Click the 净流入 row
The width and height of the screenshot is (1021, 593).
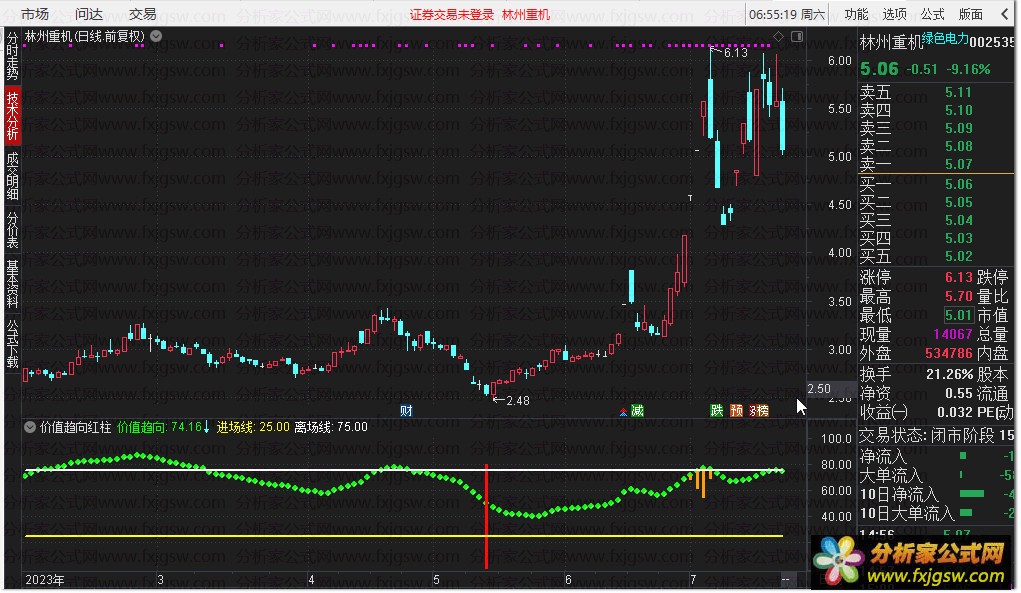click(x=936, y=456)
